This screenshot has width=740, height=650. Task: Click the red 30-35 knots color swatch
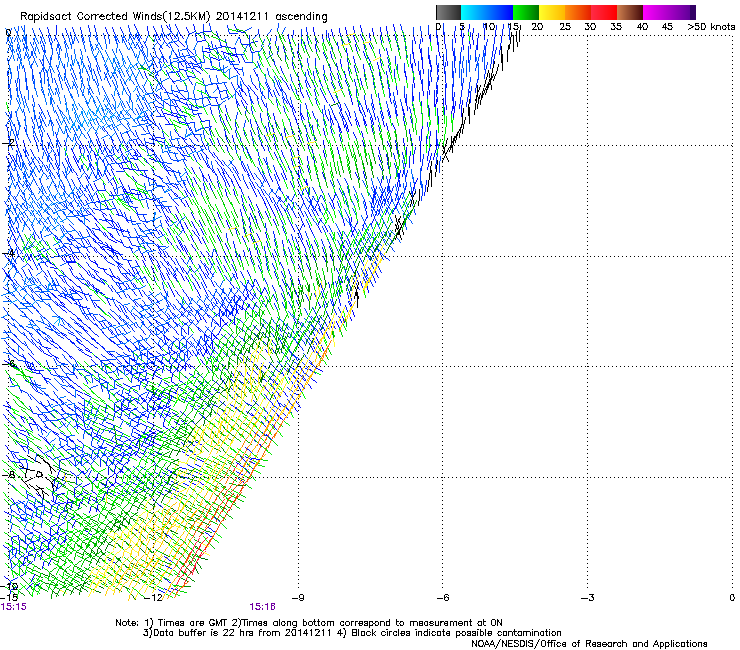604,12
